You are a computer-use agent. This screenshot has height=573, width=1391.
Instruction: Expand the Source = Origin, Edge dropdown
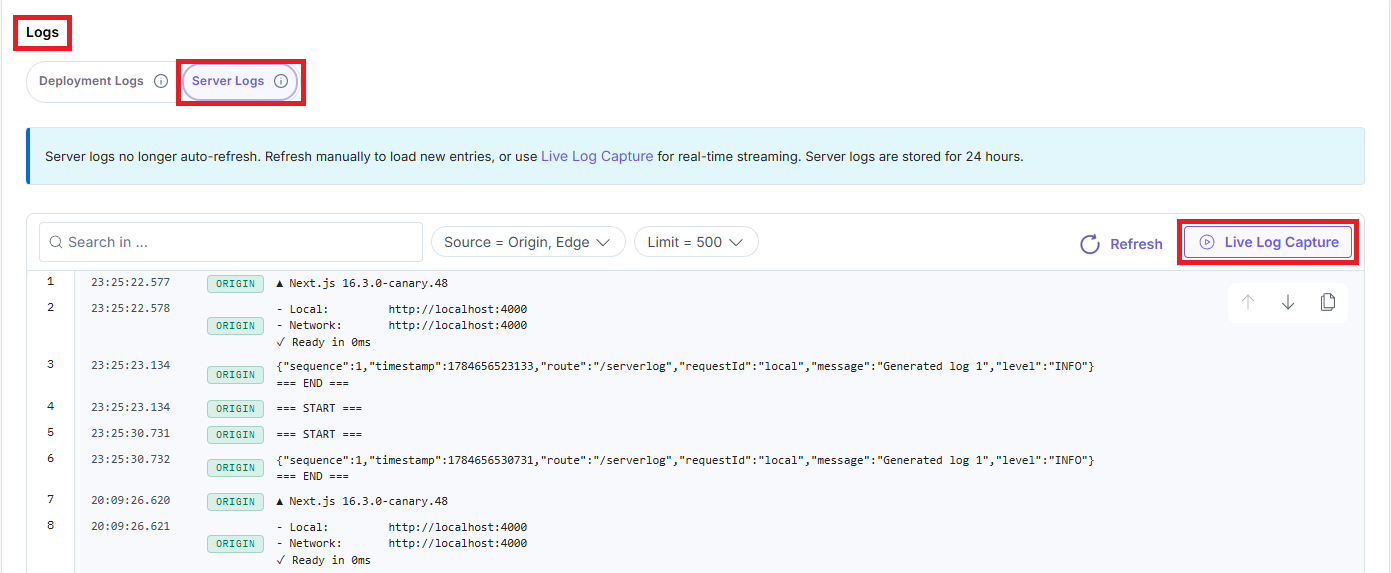tap(528, 242)
